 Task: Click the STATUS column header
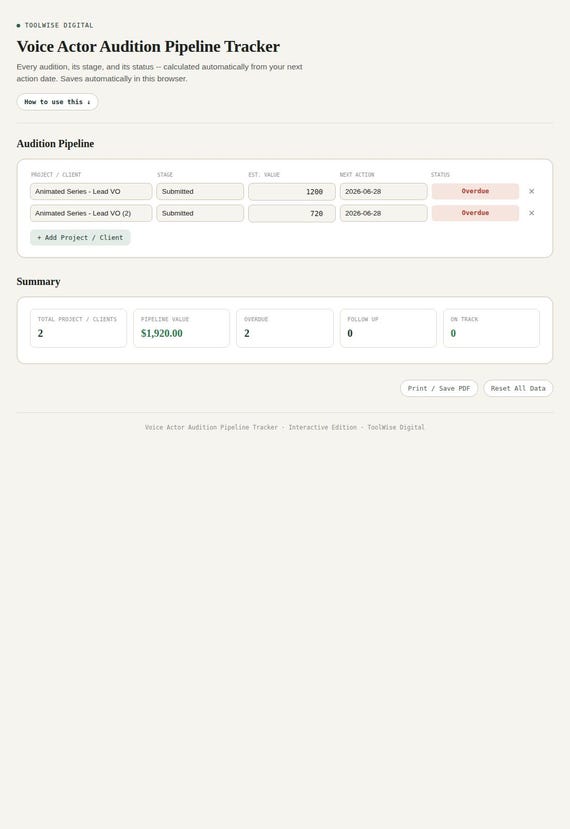tap(440, 174)
